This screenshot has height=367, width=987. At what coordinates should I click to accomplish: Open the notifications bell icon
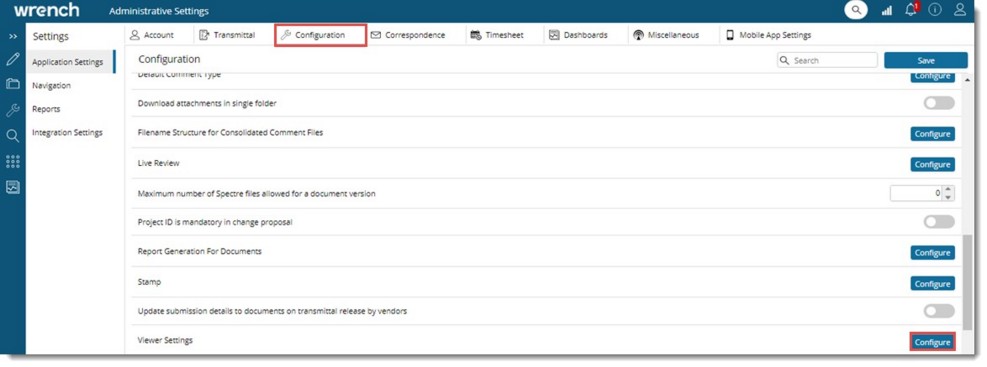point(911,9)
